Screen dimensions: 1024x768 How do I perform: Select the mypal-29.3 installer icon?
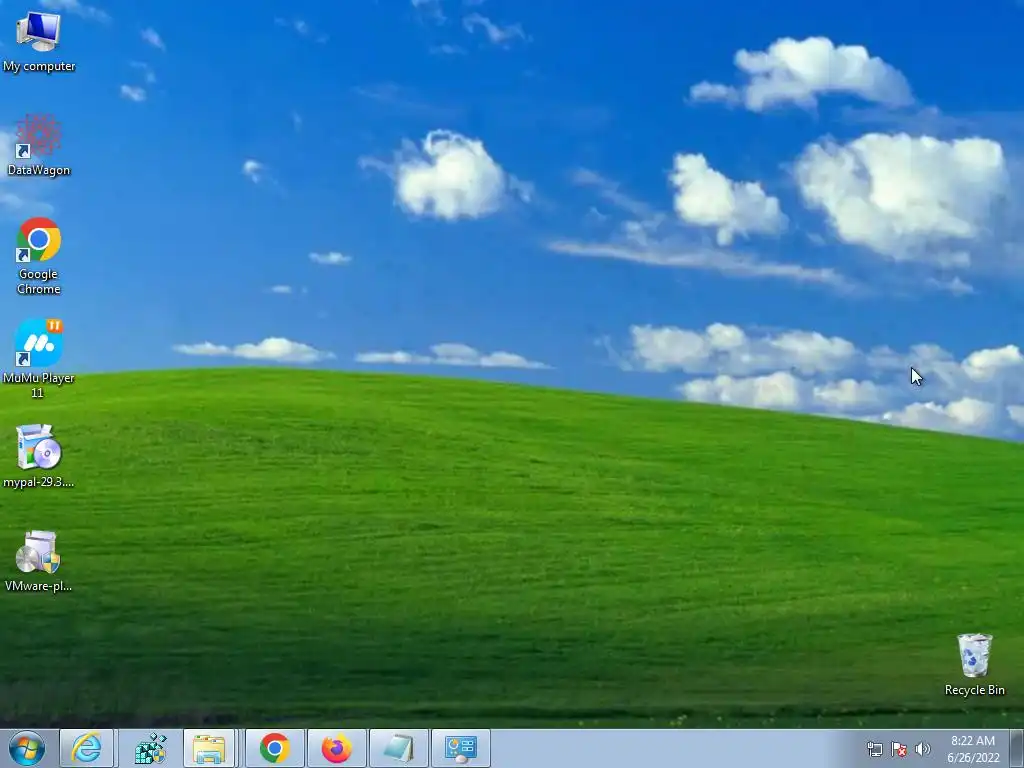click(x=39, y=456)
